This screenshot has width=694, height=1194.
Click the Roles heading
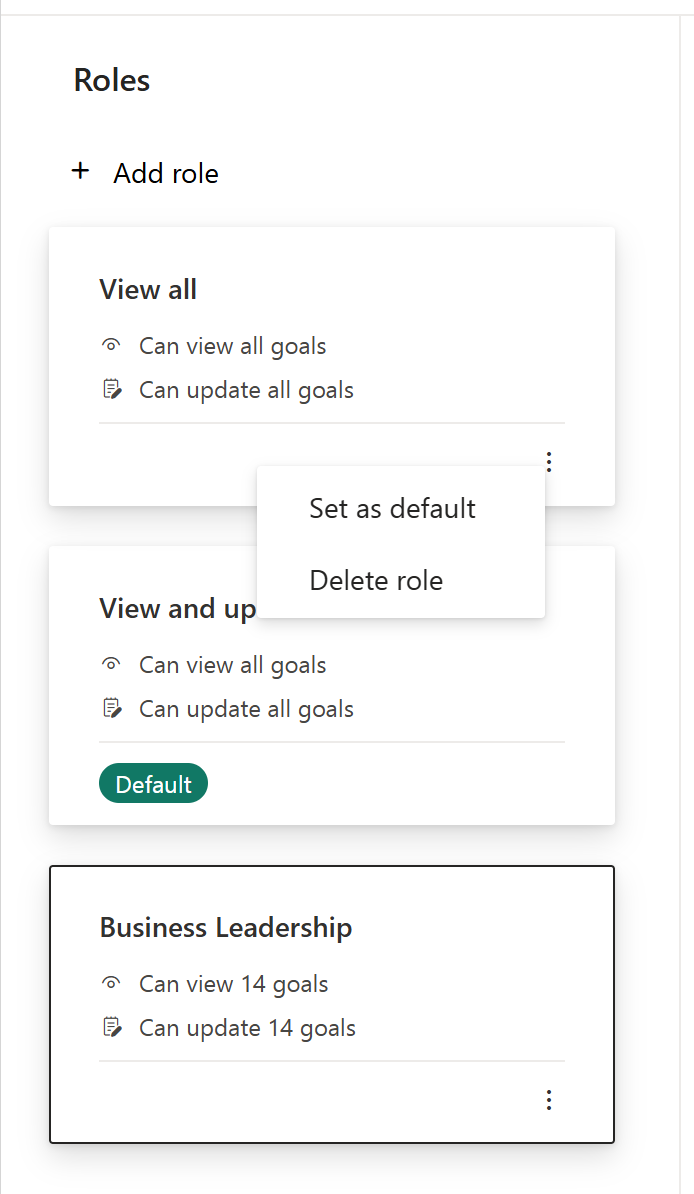tap(111, 80)
